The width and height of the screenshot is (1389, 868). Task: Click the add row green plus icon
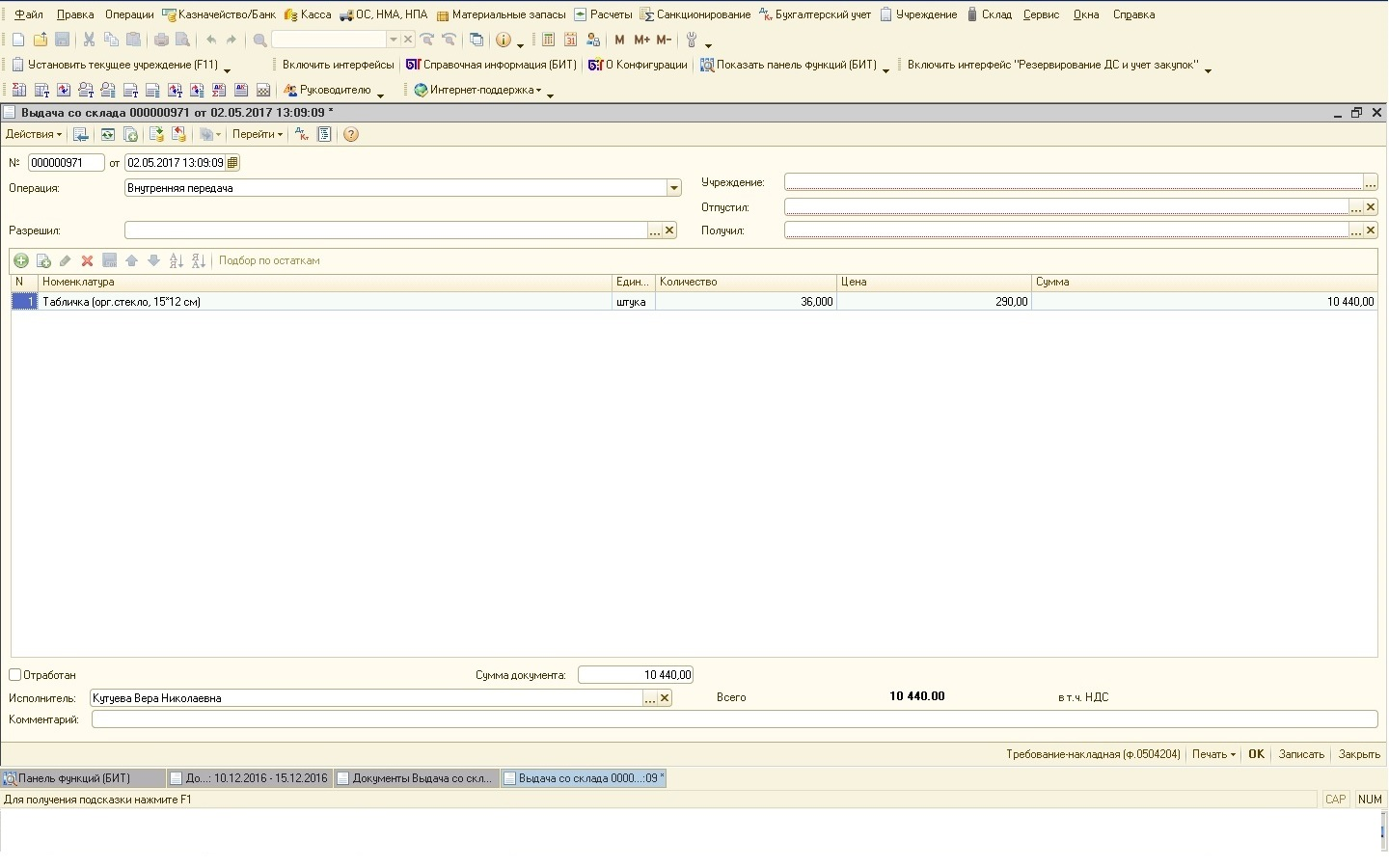pos(21,260)
